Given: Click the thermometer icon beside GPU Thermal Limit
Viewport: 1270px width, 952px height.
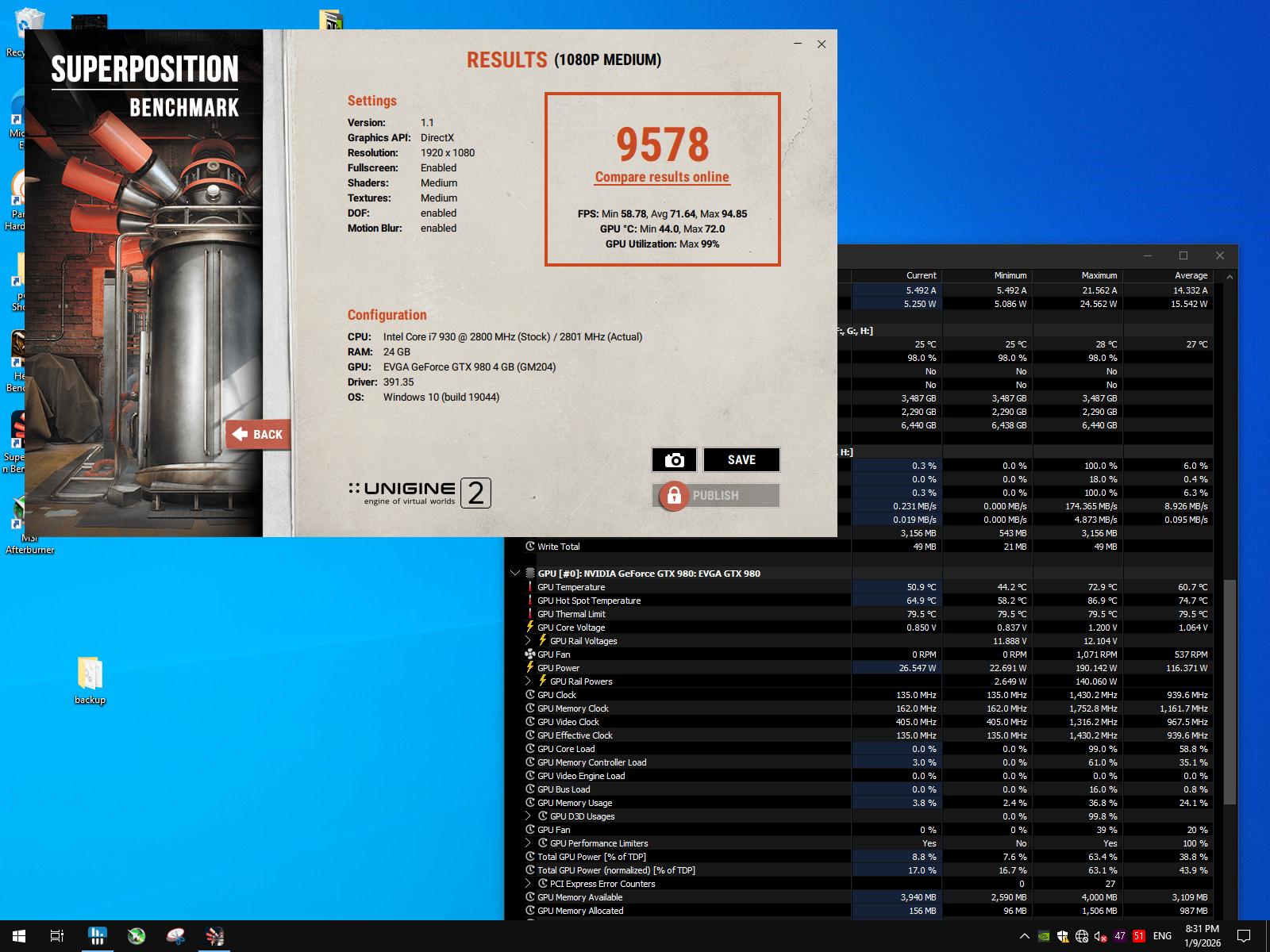Looking at the screenshot, I should pos(530,614).
